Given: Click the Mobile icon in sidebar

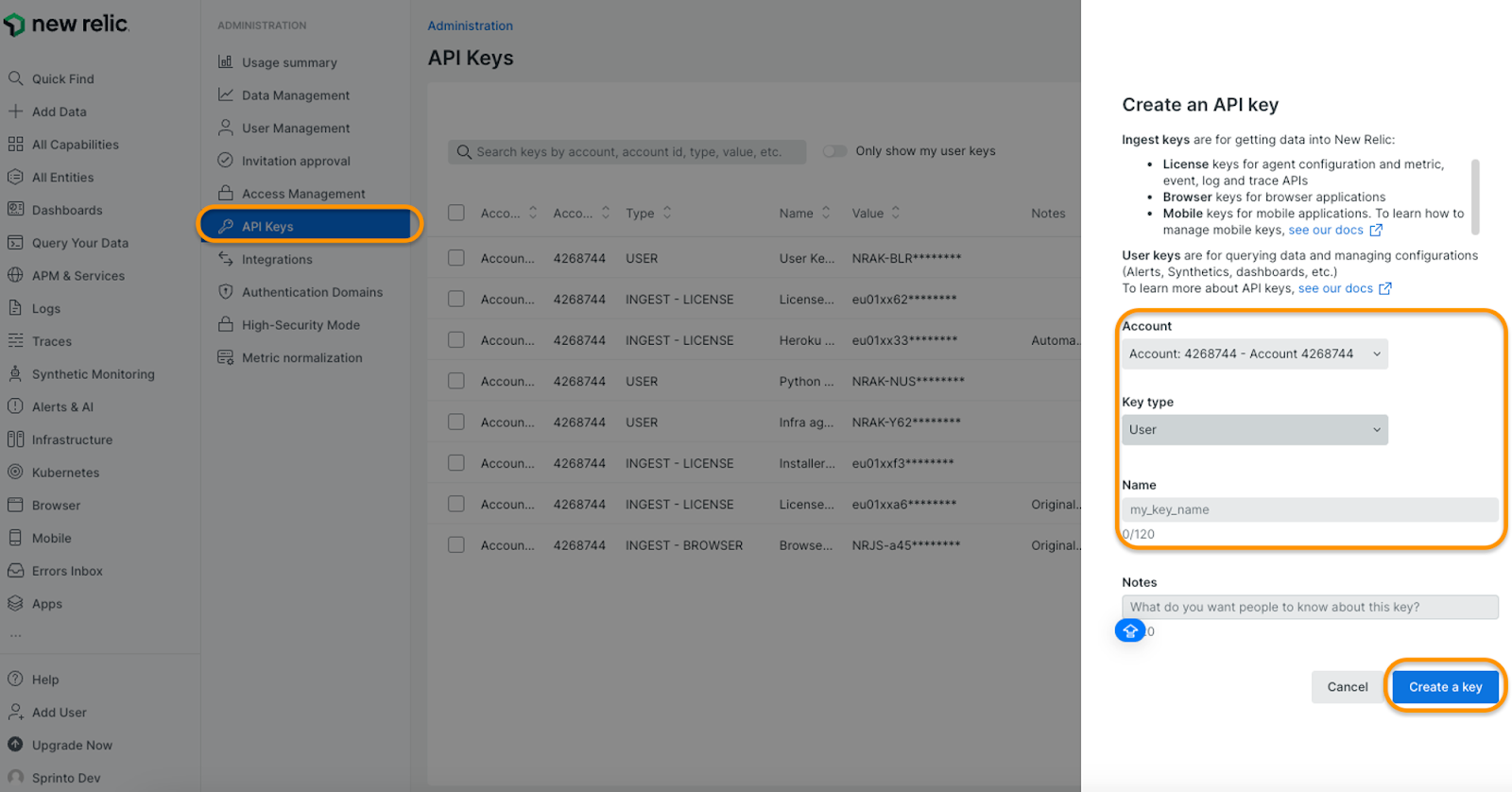Looking at the screenshot, I should point(15,538).
